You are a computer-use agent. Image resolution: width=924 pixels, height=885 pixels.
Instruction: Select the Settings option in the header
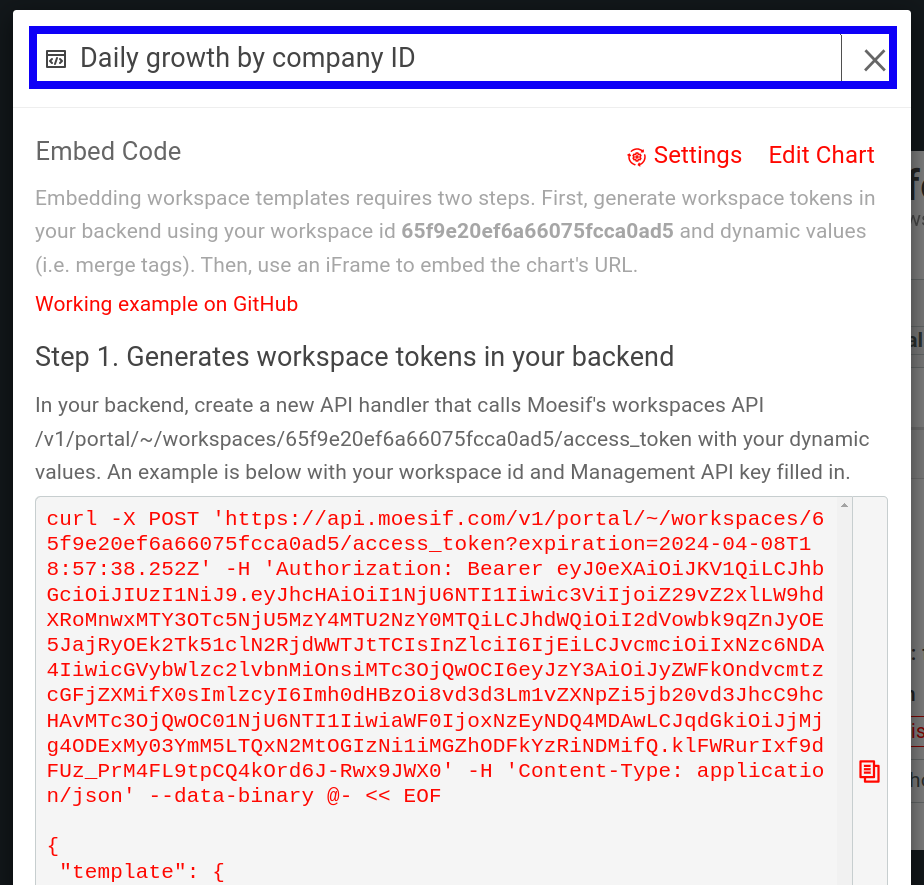pyautogui.click(x=698, y=156)
